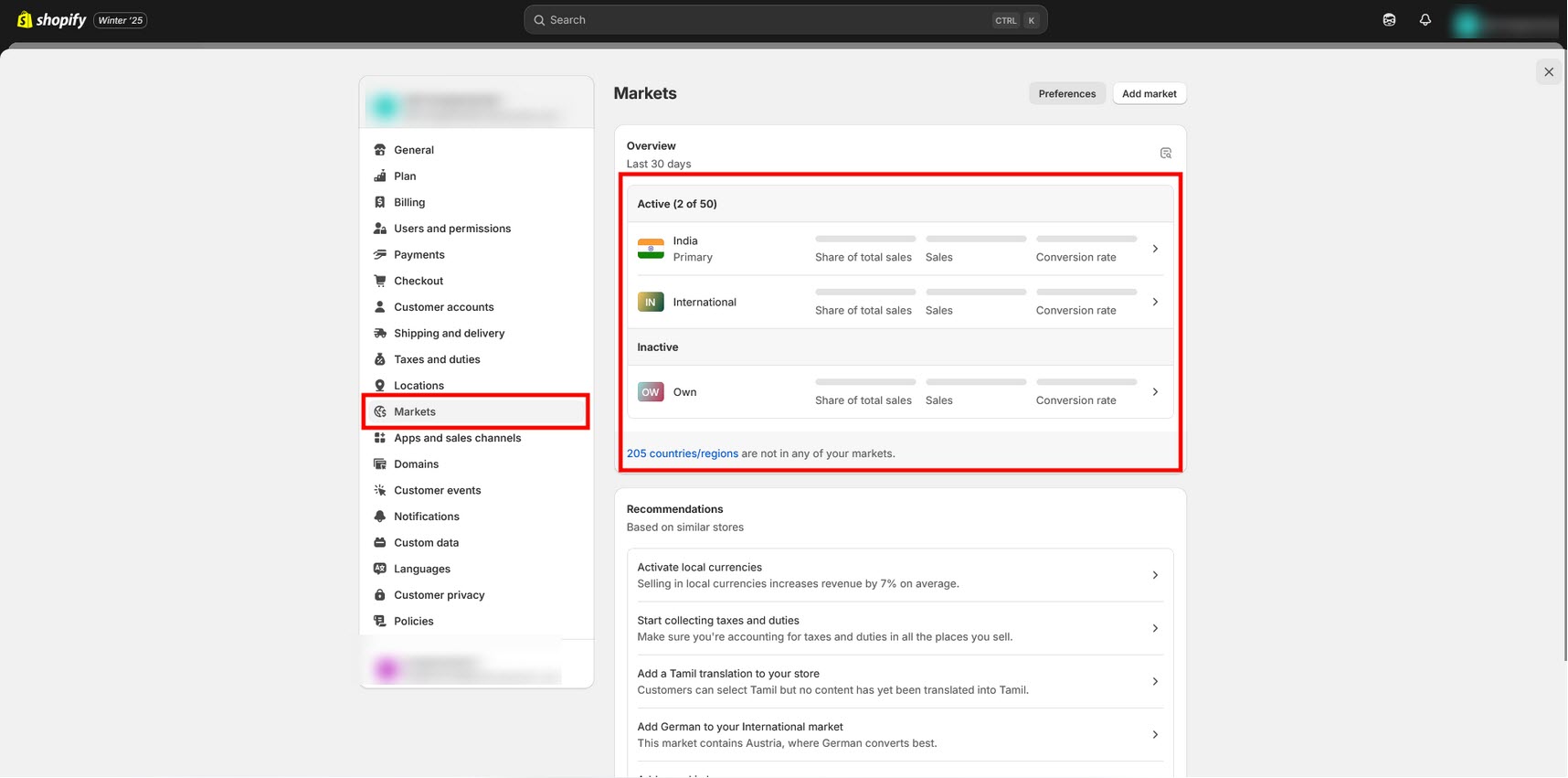Select Taxes and duties in sidebar

coord(437,359)
